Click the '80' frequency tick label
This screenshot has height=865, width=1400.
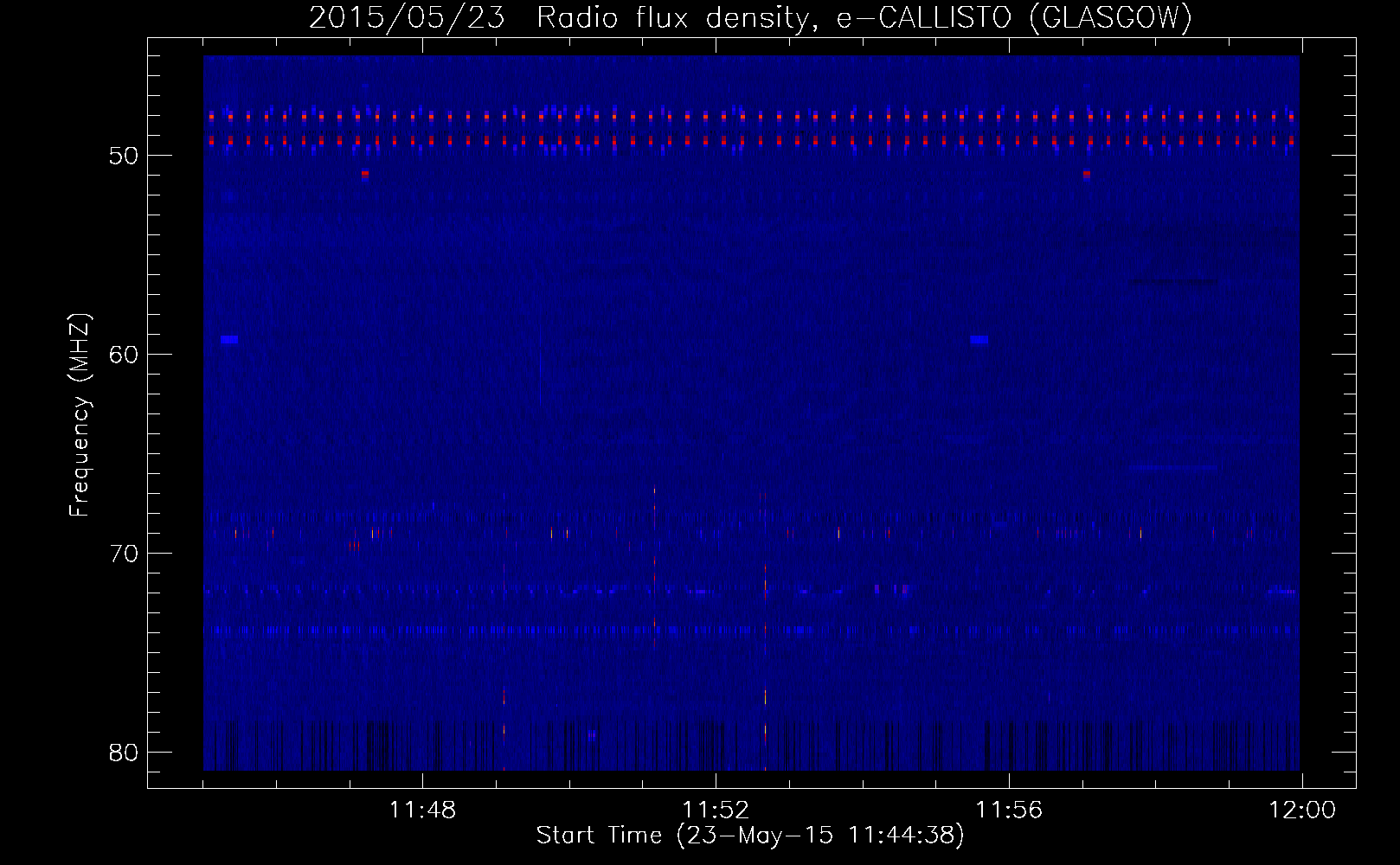coord(125,753)
